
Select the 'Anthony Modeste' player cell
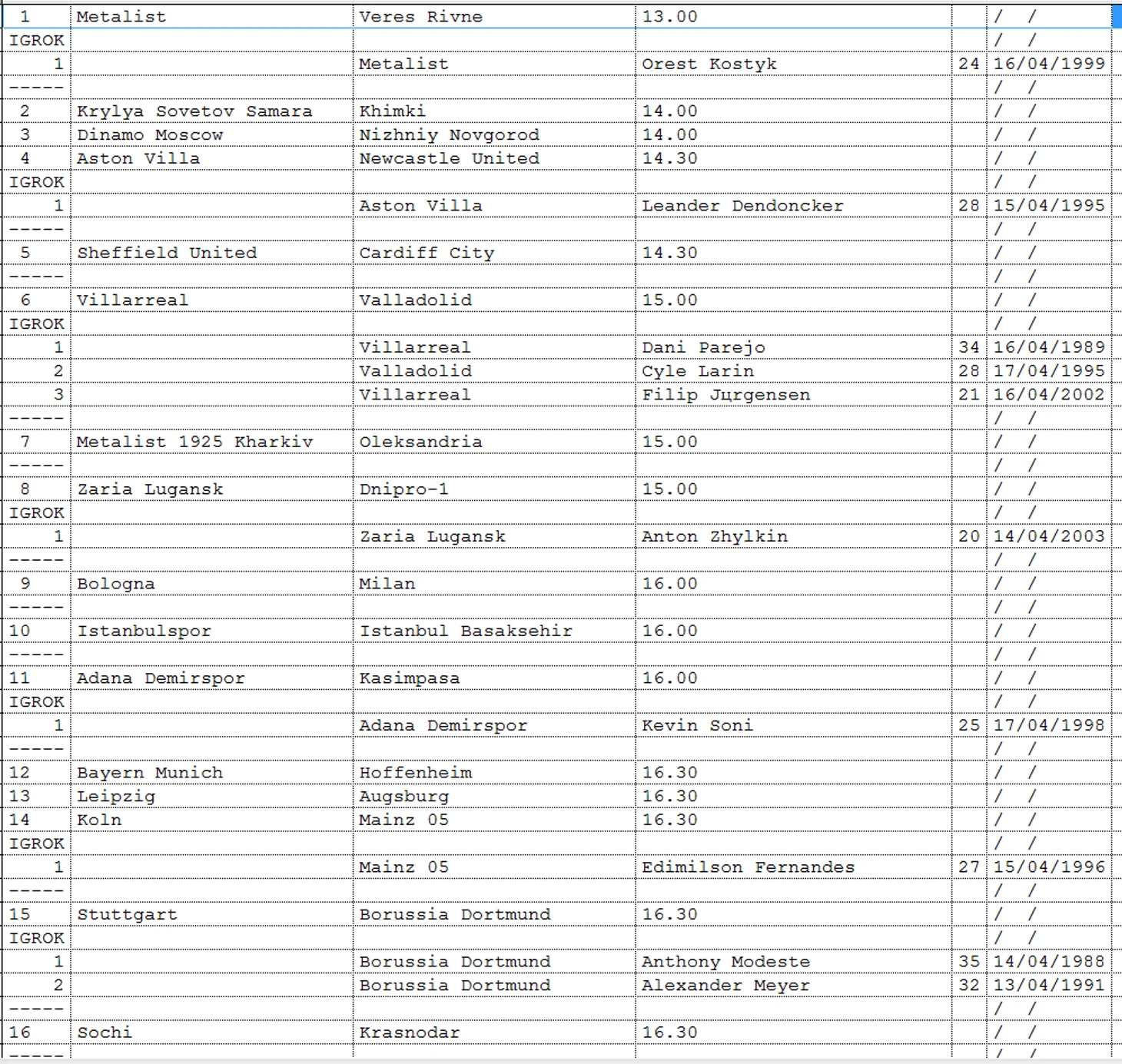(793, 961)
